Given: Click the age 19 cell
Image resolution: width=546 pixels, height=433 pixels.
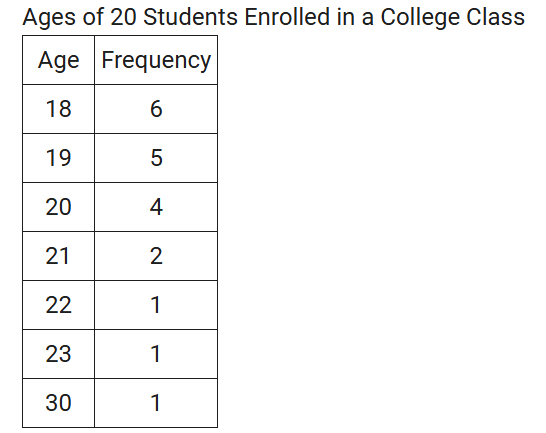Looking at the screenshot, I should coord(58,158).
